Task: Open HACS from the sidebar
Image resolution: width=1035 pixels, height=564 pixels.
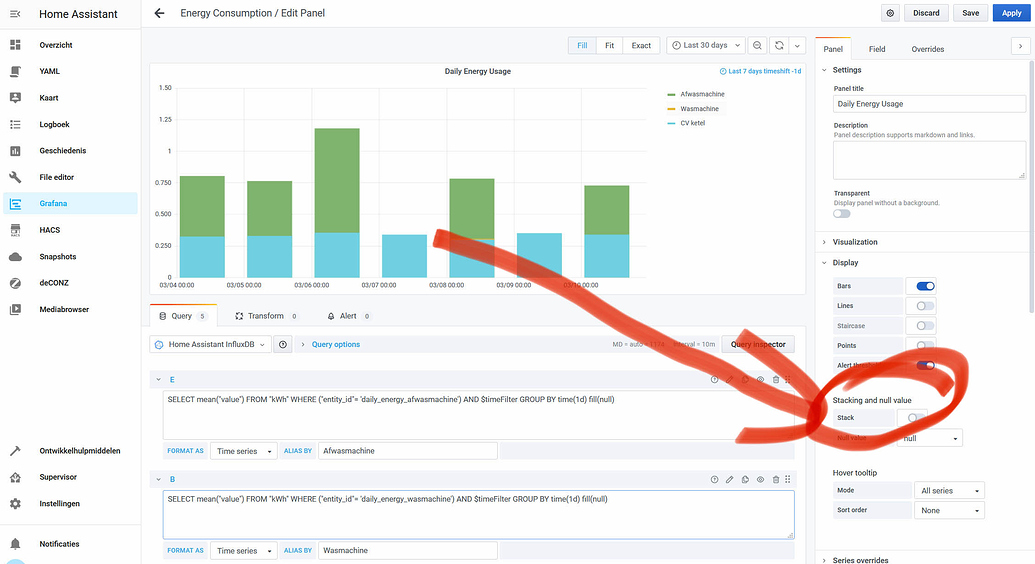Action: tap(50, 230)
